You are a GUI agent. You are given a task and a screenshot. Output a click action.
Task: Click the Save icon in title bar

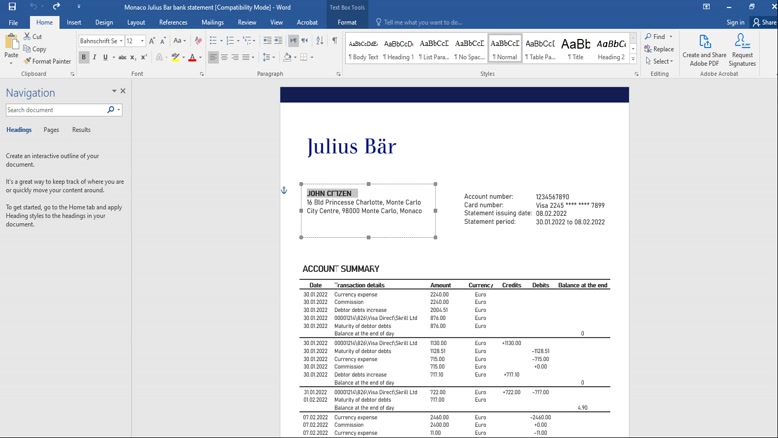click(x=12, y=7)
